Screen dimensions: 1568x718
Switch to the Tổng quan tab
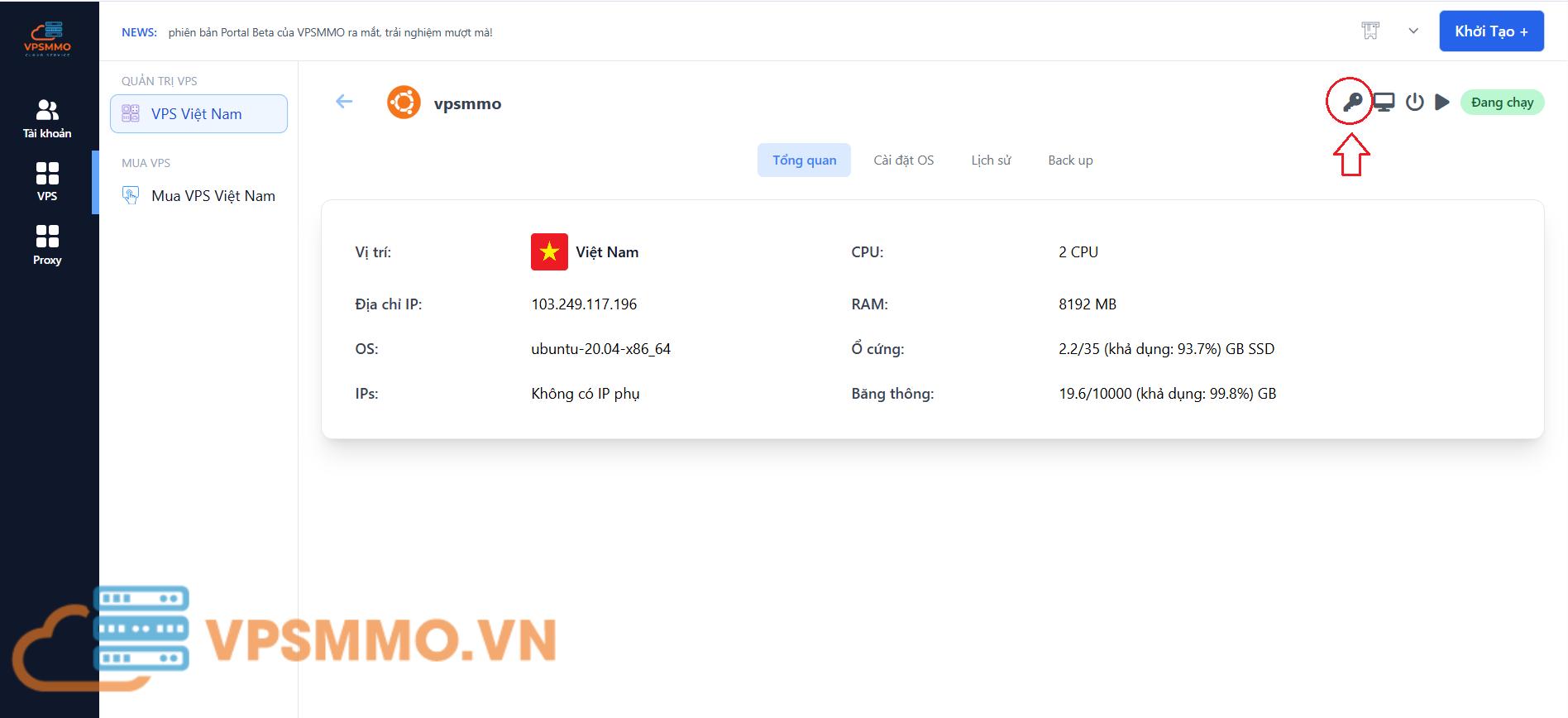804,160
